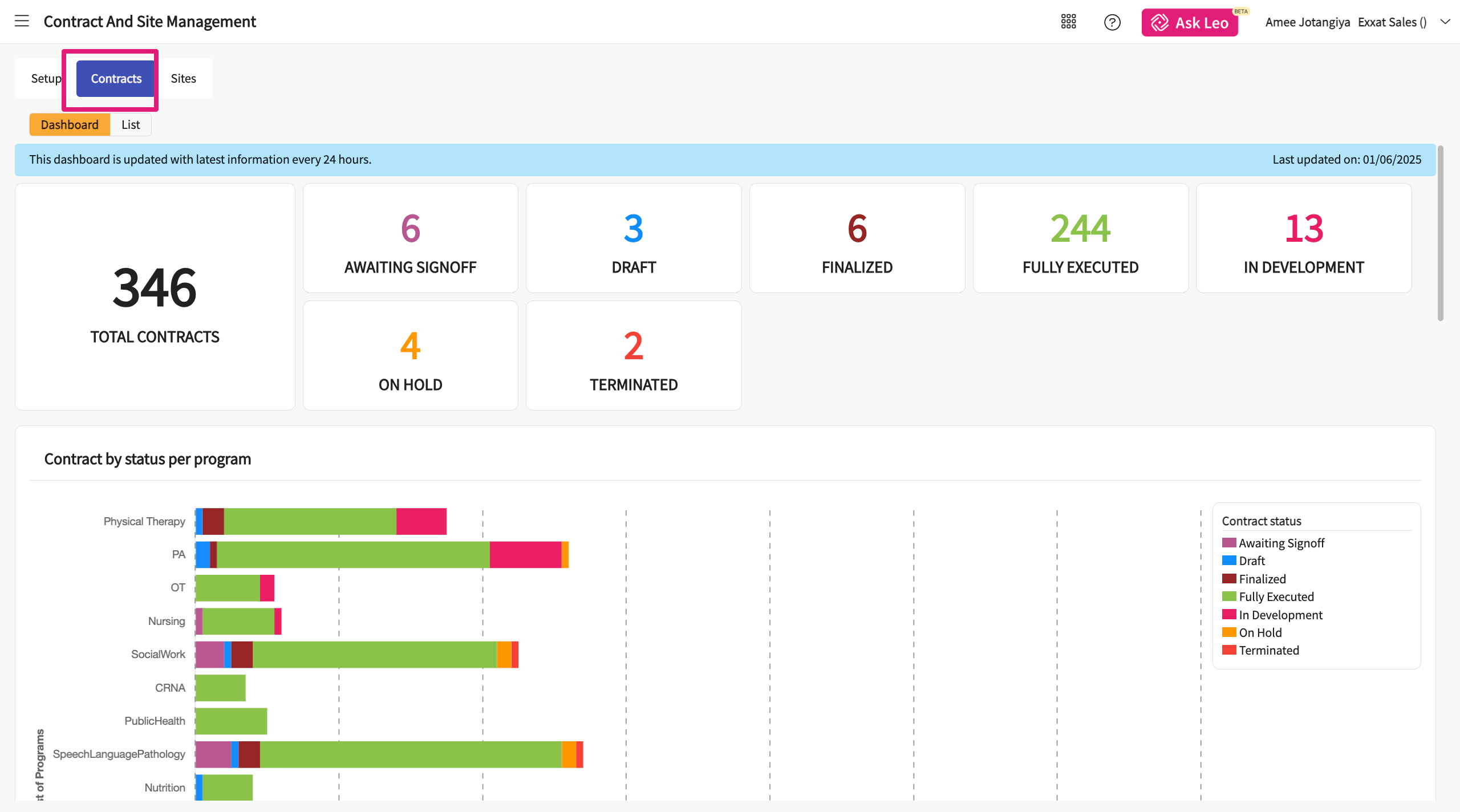1460x812 pixels.
Task: Click the Awaiting Signoff count card
Action: [x=410, y=238]
